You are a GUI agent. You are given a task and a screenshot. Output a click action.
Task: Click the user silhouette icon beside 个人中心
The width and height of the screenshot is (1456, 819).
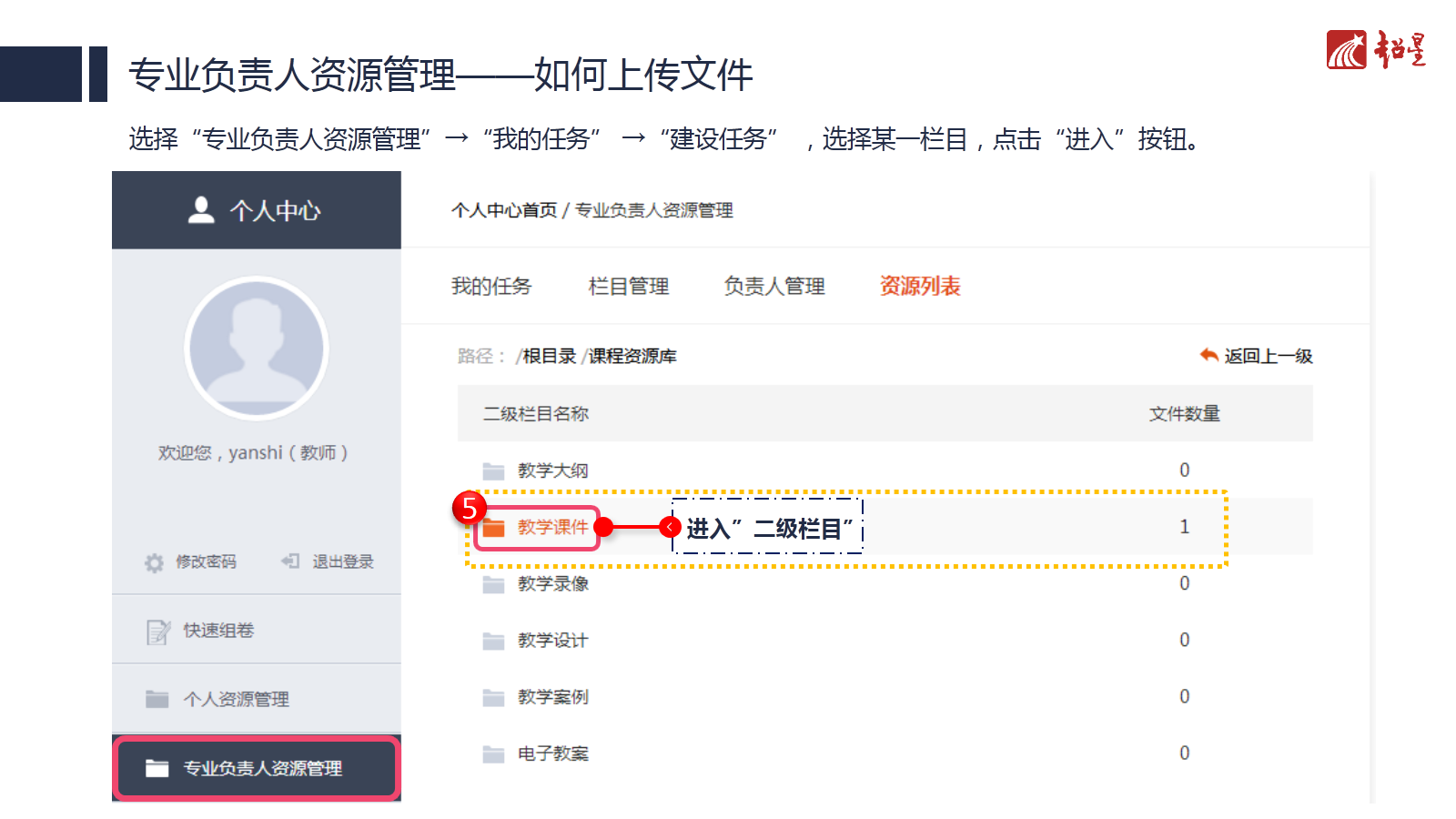point(201,210)
